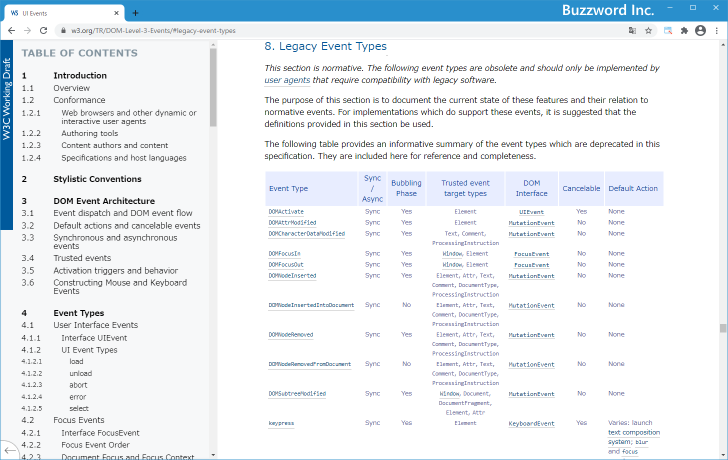Open Focus Event Order contents entry
The height and width of the screenshot is (460, 728).
(x=96, y=445)
